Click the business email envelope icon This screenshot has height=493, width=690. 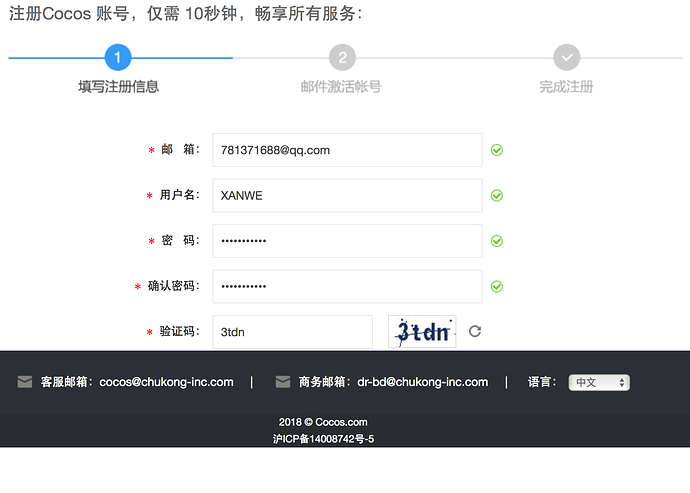[283, 382]
